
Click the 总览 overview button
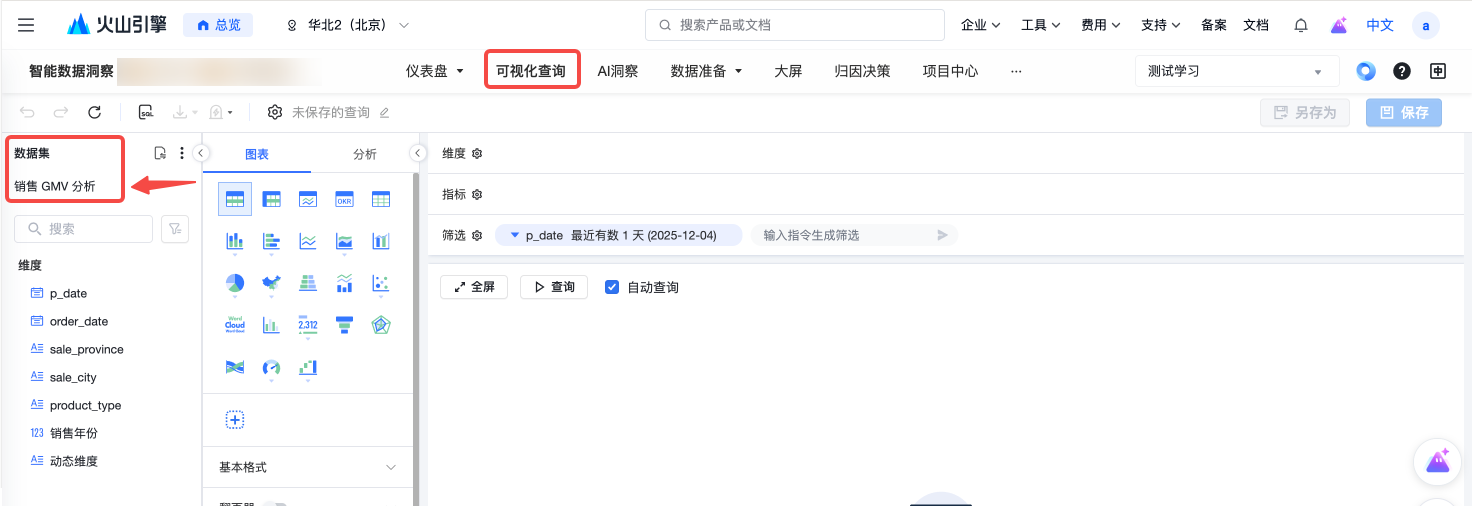tap(218, 25)
